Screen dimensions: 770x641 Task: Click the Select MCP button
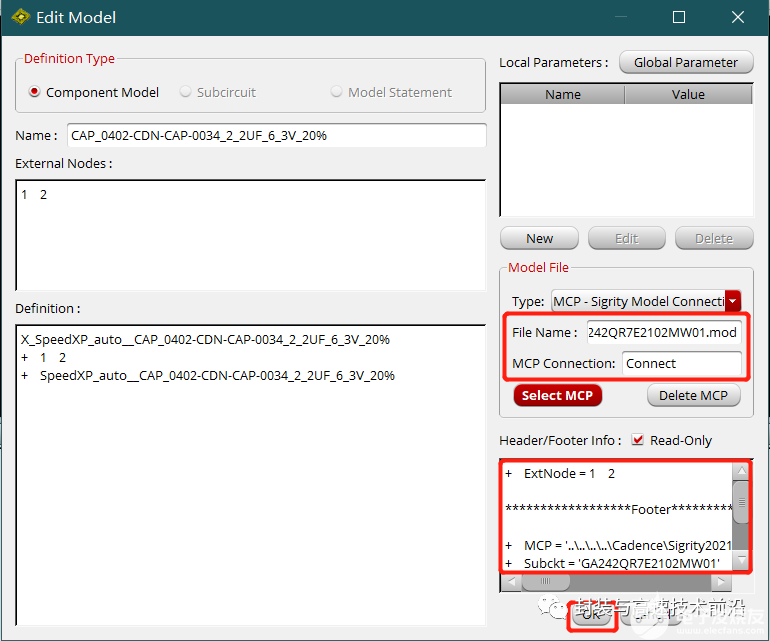[x=557, y=395]
